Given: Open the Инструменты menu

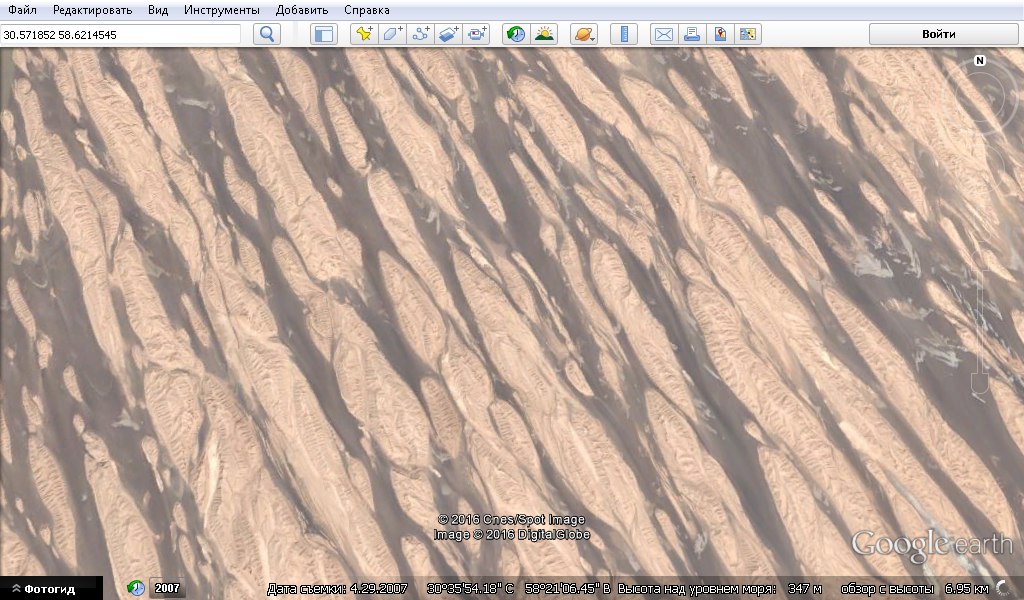Looking at the screenshot, I should 221,10.
